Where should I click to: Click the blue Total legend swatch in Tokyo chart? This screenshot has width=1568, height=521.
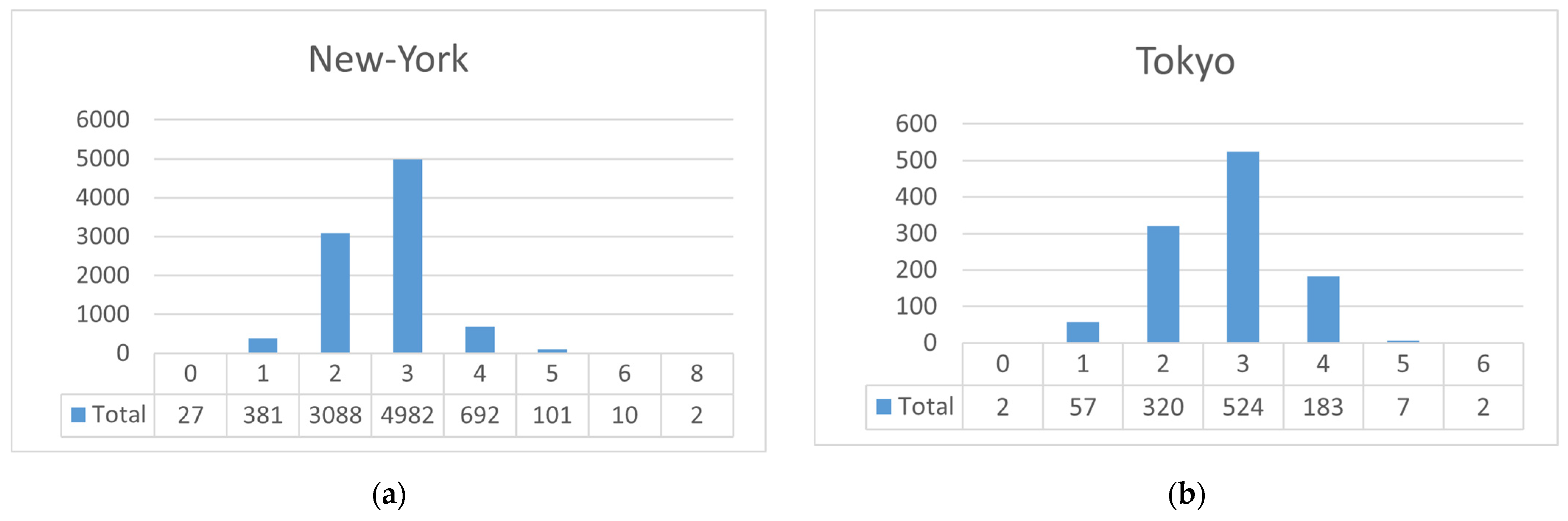pos(883,406)
